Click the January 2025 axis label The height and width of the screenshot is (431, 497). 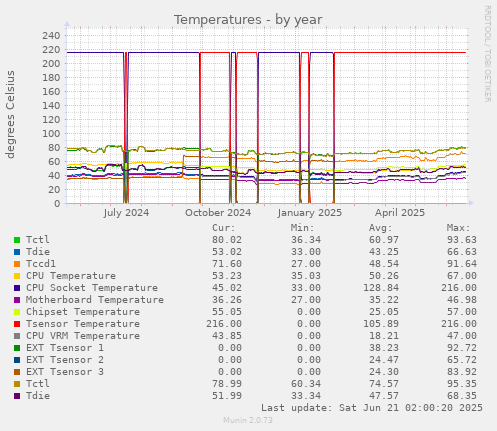[310, 213]
